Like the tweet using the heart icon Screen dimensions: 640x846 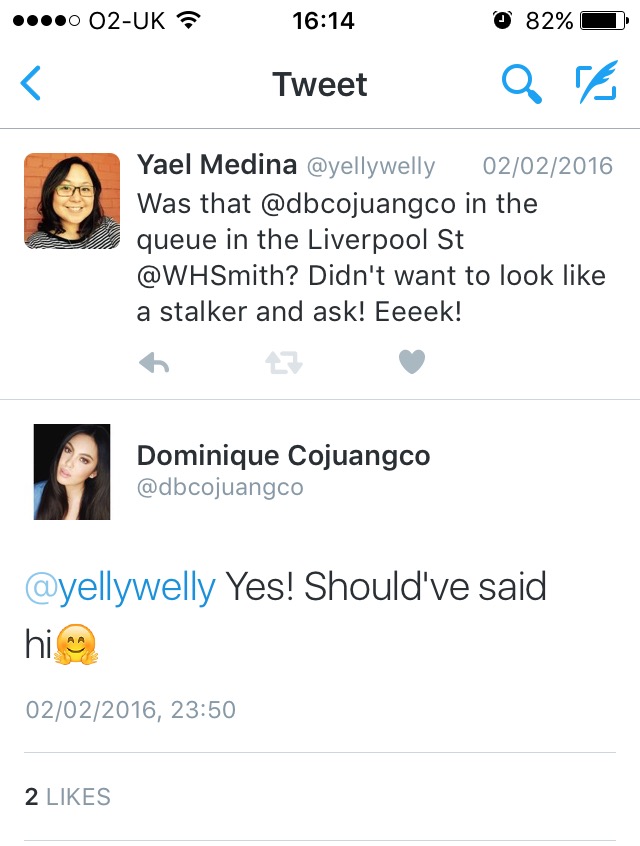[x=412, y=361]
